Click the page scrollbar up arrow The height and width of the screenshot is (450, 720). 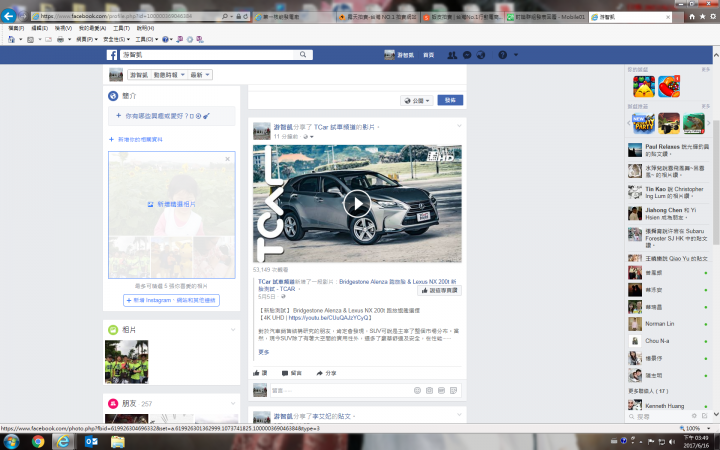716,55
